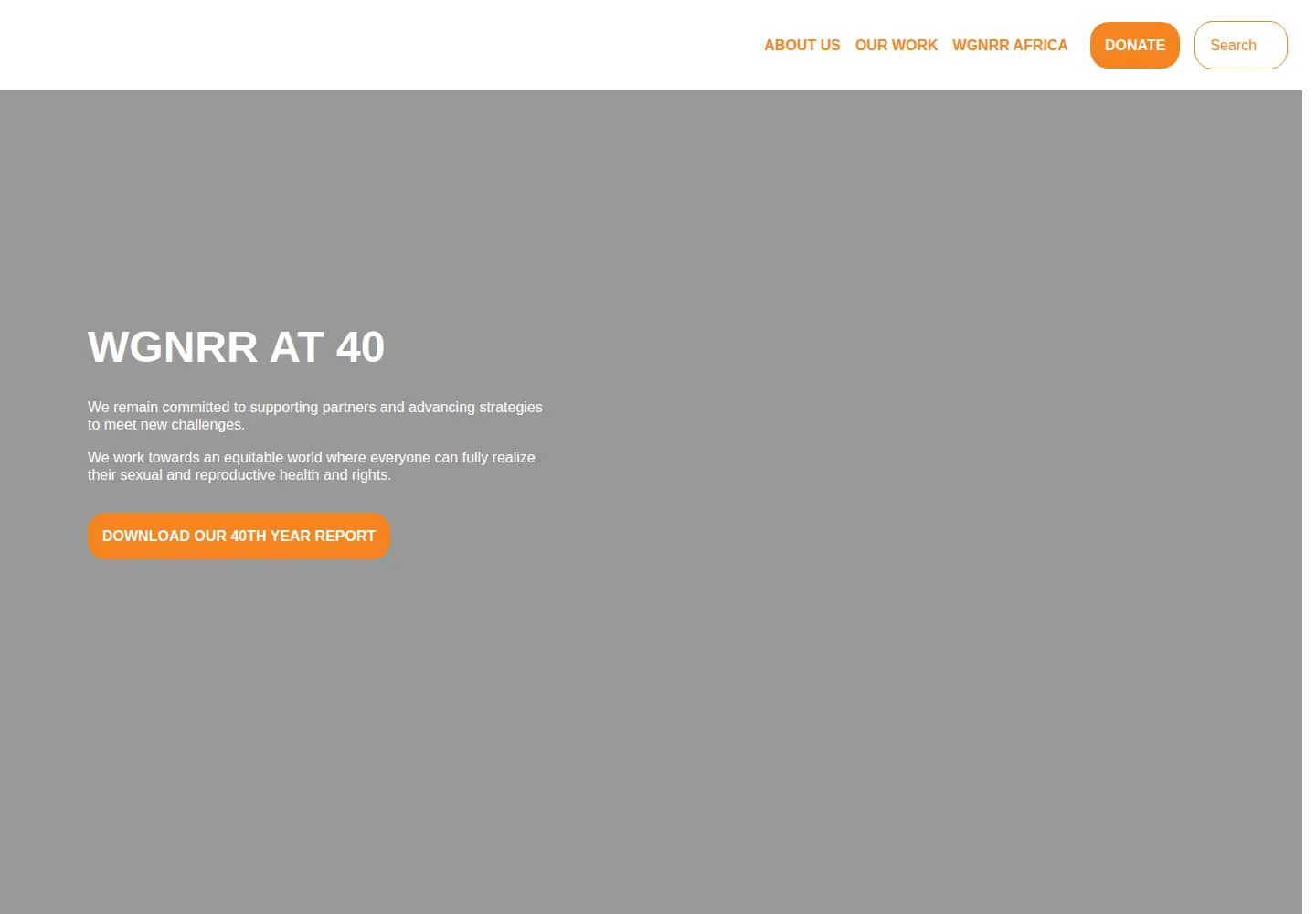Download our 40th year report
This screenshot has height=914, width=1316.
(x=239, y=536)
